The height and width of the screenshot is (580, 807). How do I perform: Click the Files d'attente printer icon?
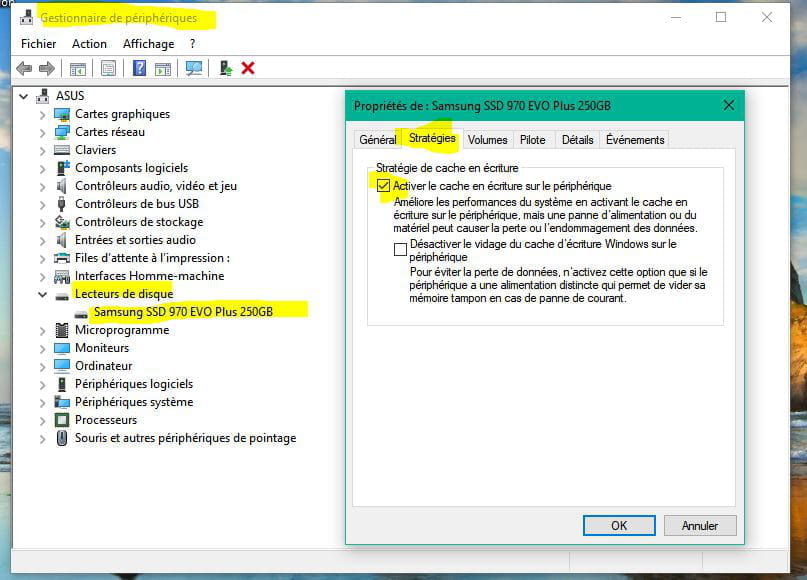point(62,258)
